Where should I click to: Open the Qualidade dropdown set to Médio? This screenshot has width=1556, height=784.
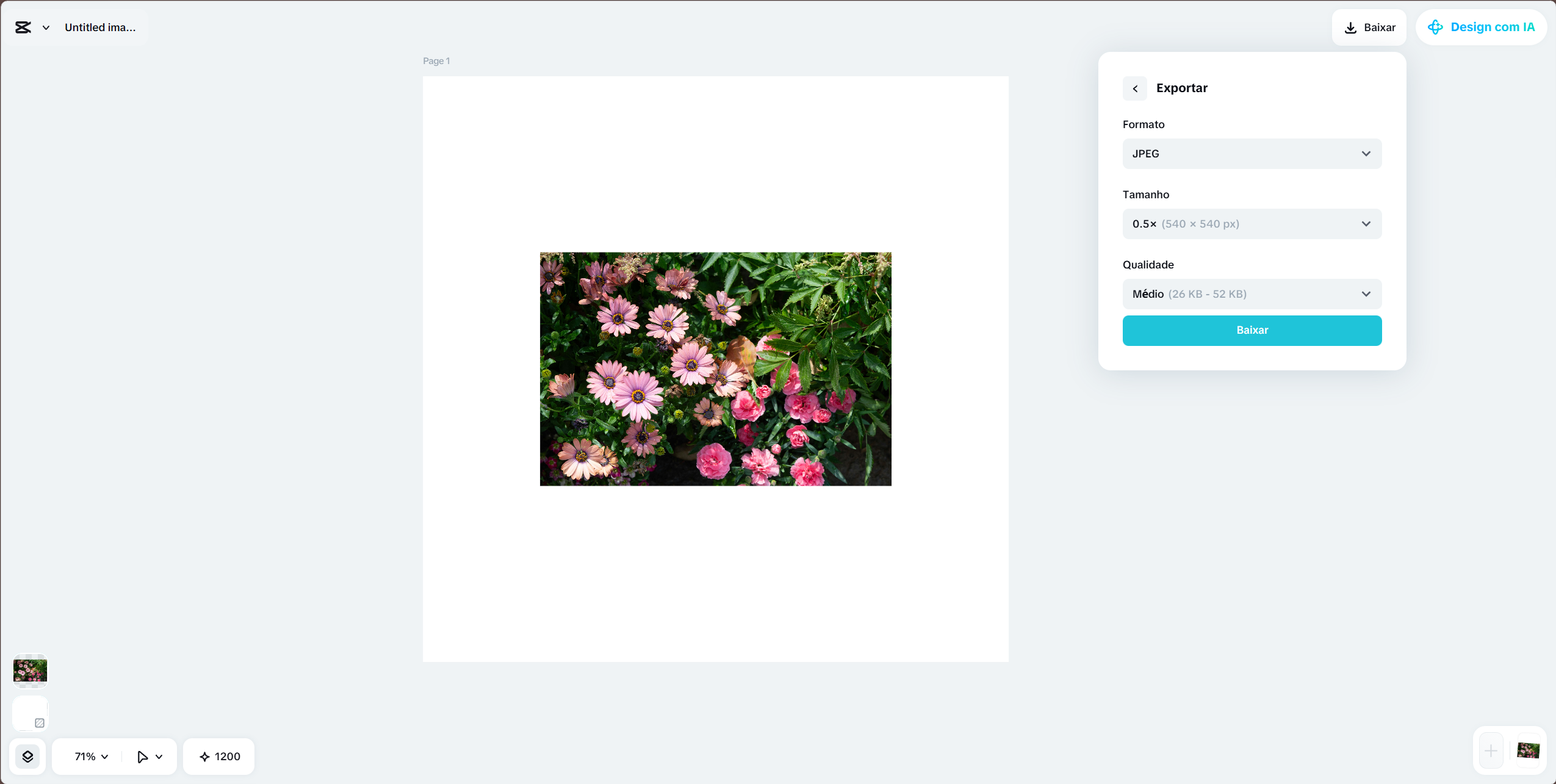(x=1252, y=293)
